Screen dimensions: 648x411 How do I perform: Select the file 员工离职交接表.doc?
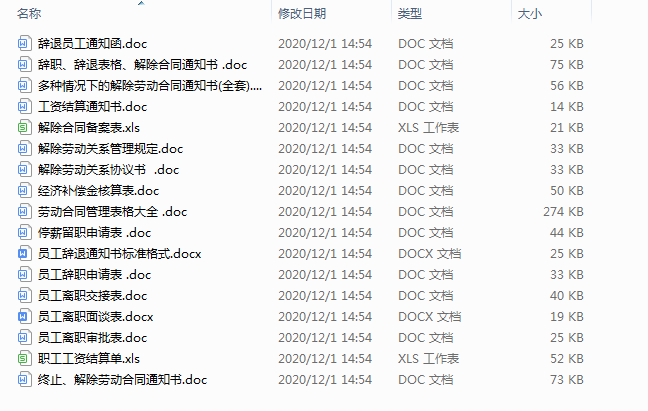pos(92,296)
